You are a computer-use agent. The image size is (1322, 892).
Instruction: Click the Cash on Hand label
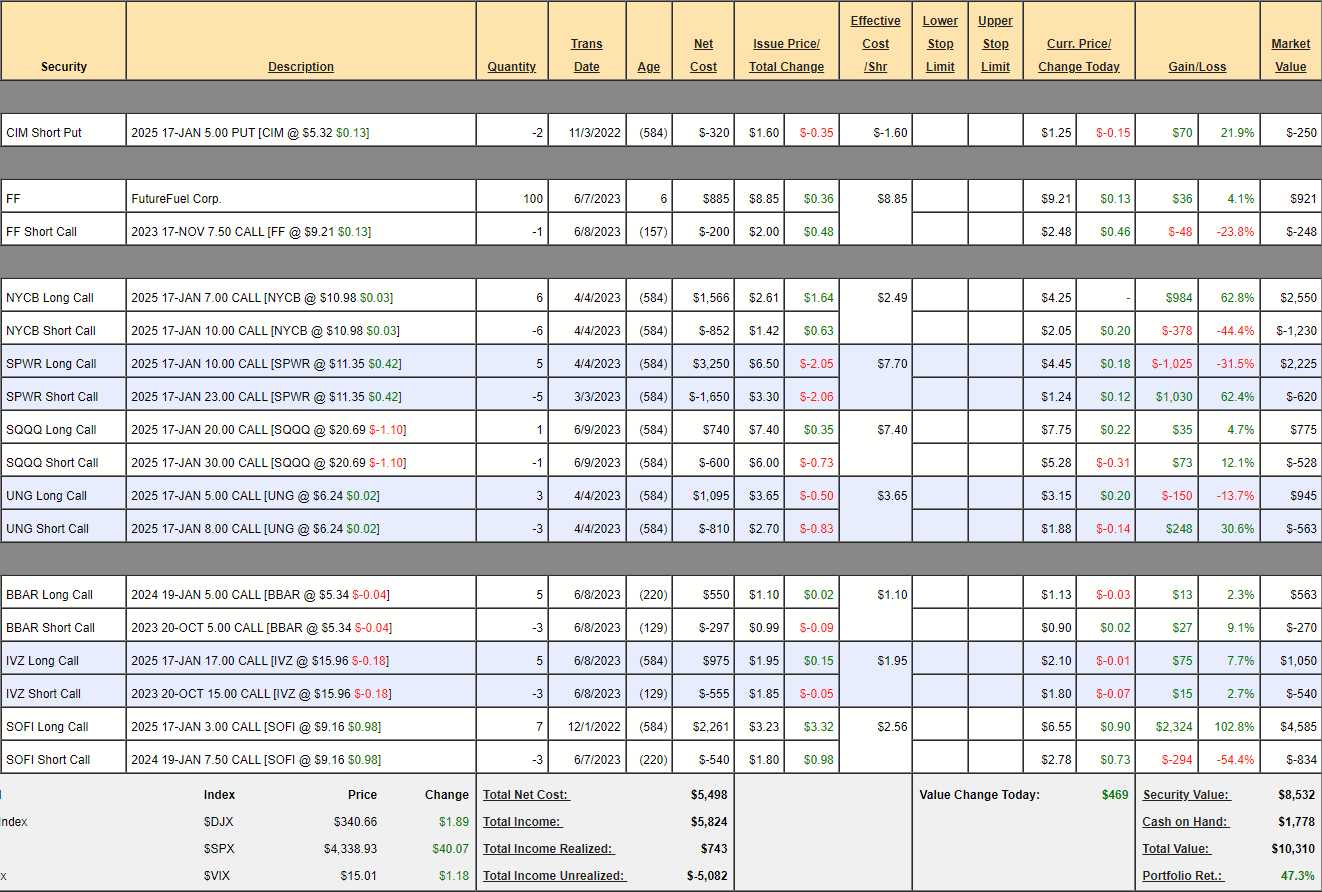1185,822
